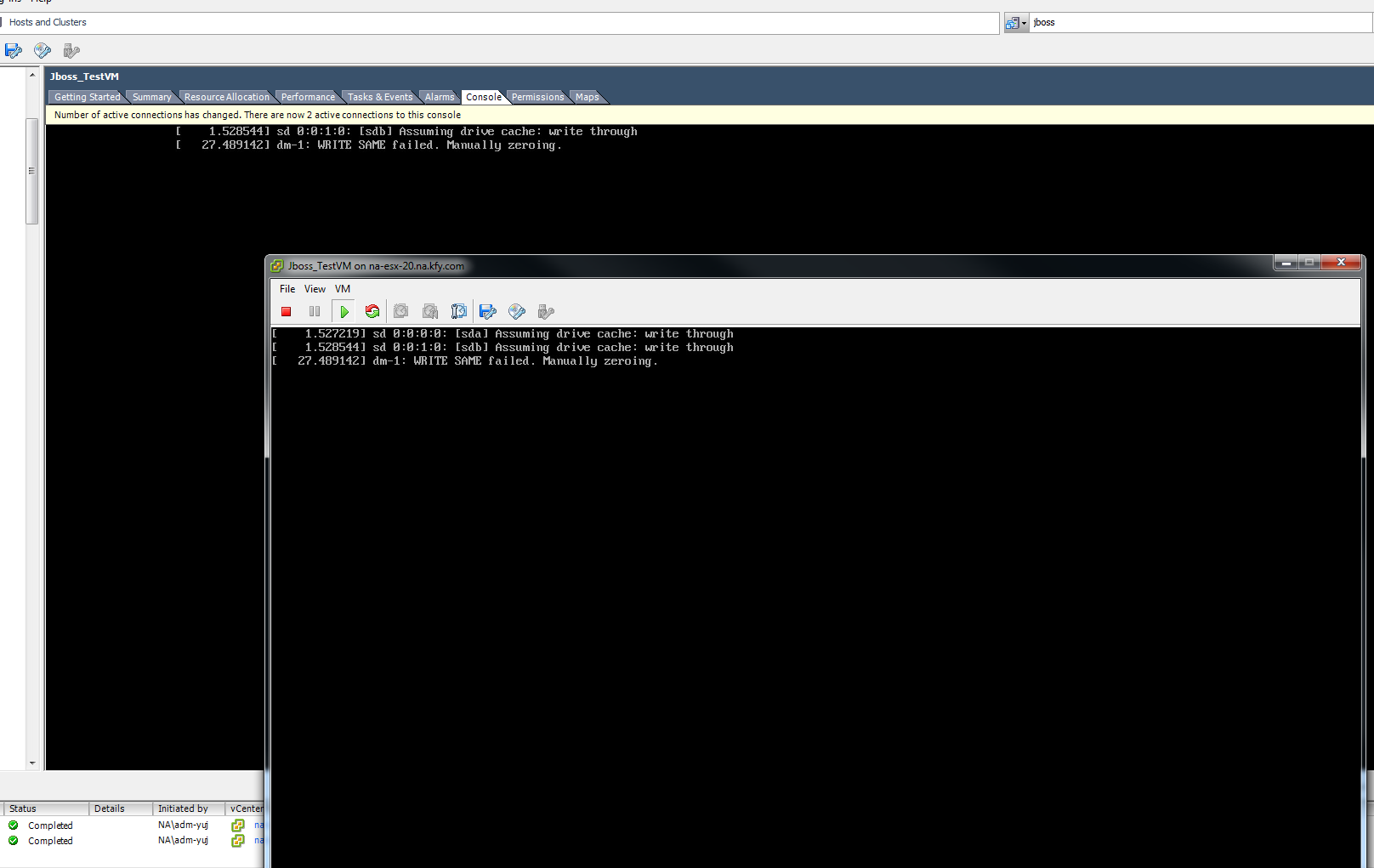Switch to the Summary tab
This screenshot has width=1374, height=868.
[152, 97]
